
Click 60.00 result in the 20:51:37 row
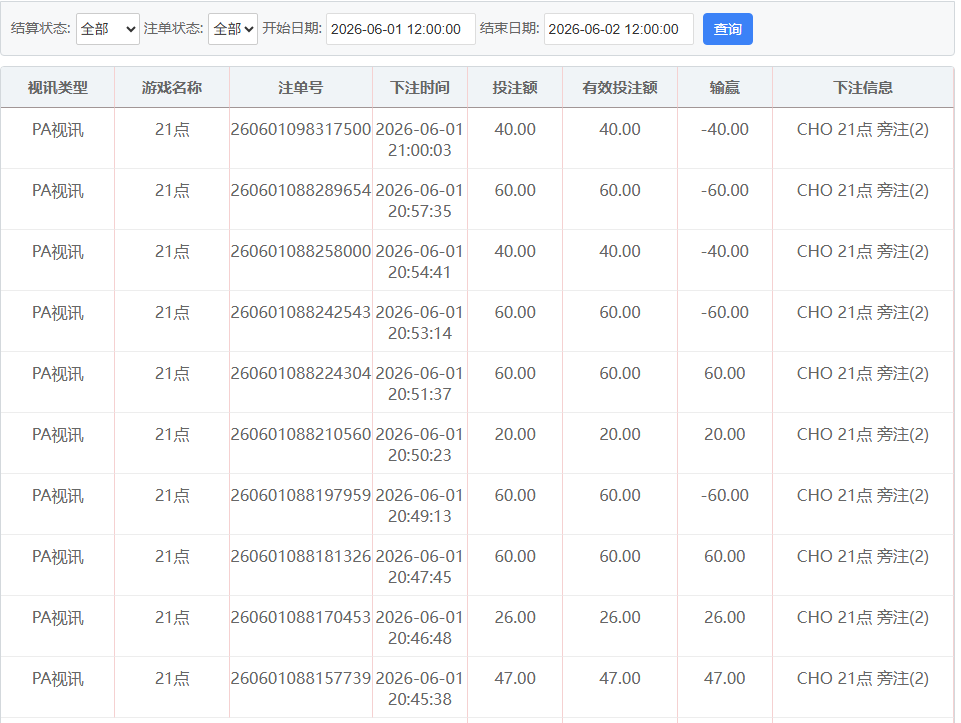click(x=724, y=373)
